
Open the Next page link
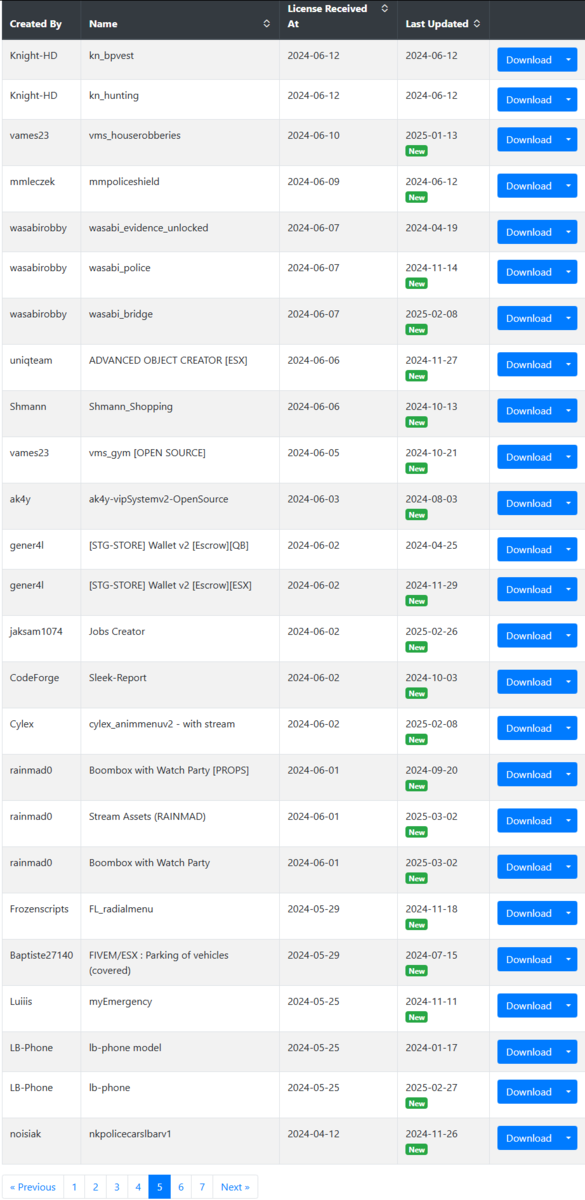pyautogui.click(x=235, y=1187)
